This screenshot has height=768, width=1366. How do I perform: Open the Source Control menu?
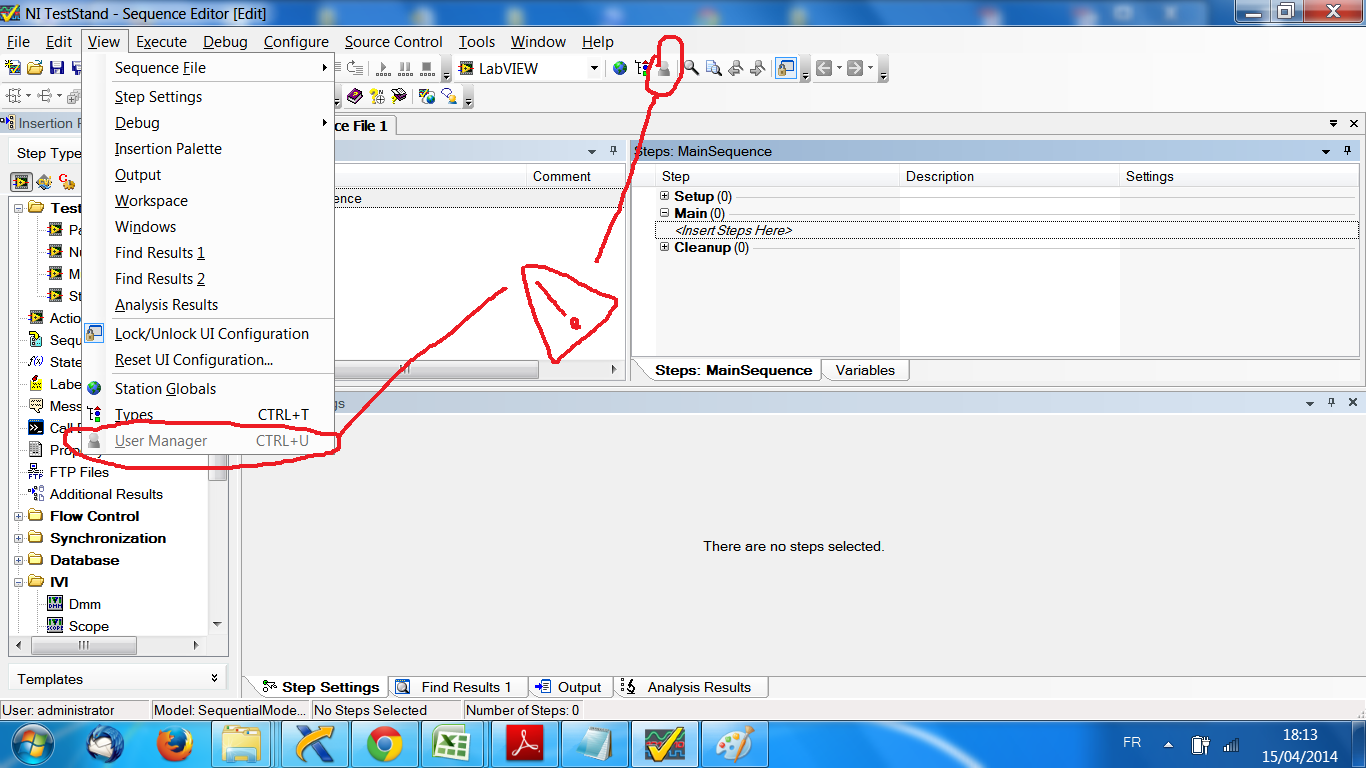click(x=393, y=42)
